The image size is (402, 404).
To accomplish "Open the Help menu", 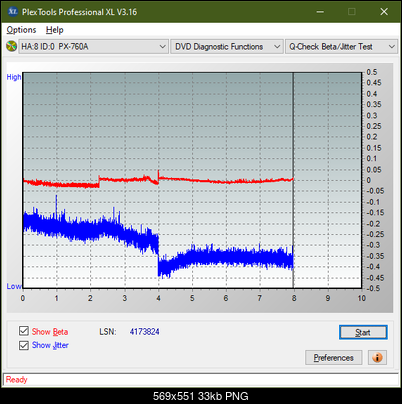I will pos(55,30).
